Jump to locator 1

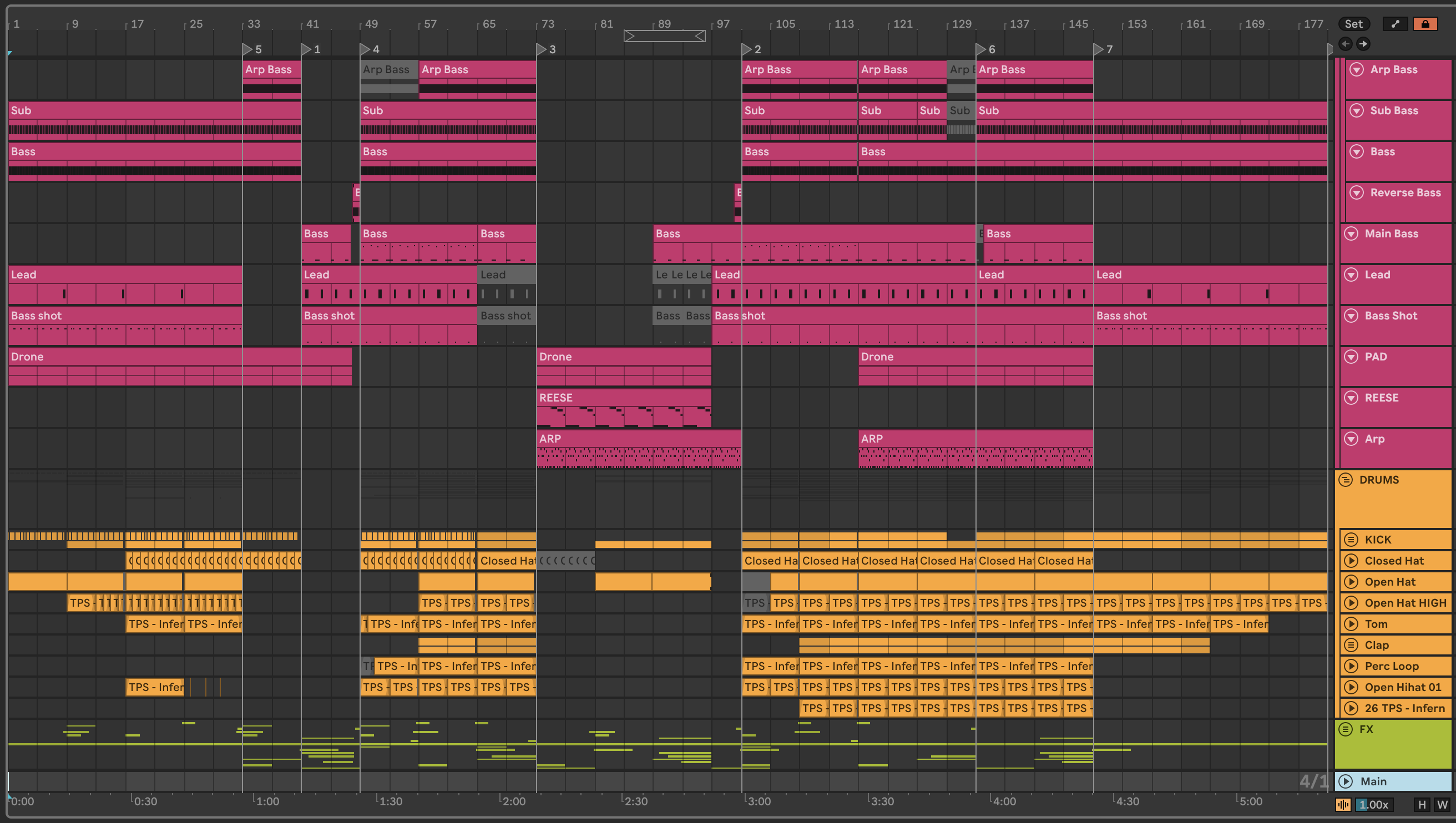306,49
